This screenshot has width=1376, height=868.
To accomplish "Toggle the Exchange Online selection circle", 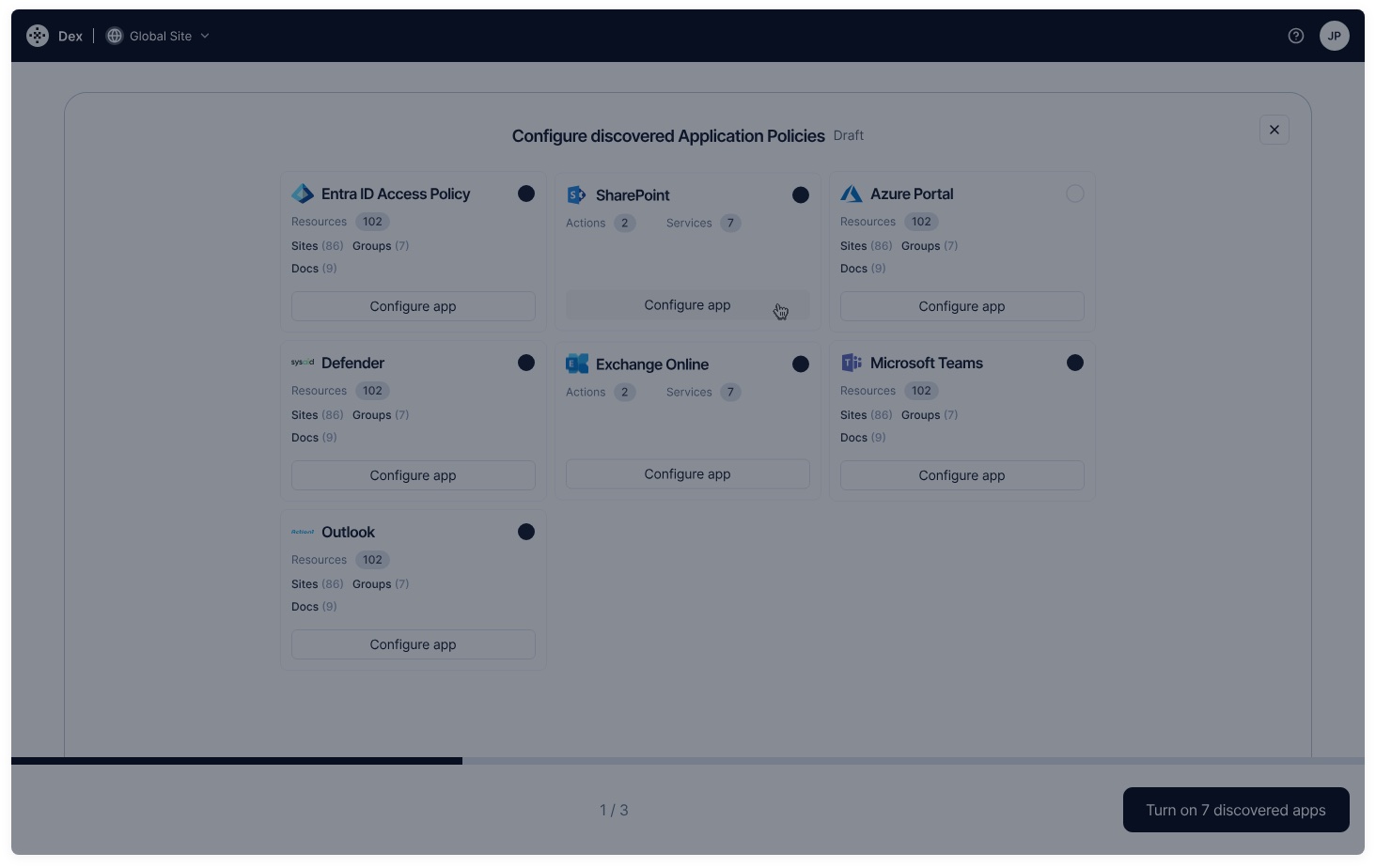I will tap(801, 364).
